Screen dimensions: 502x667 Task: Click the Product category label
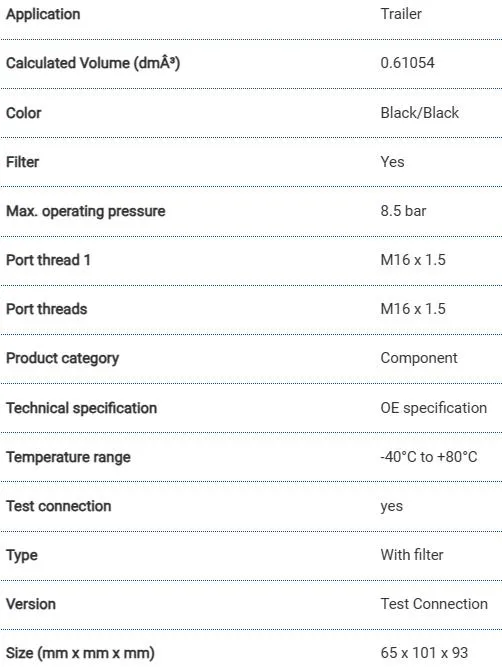coord(63,359)
